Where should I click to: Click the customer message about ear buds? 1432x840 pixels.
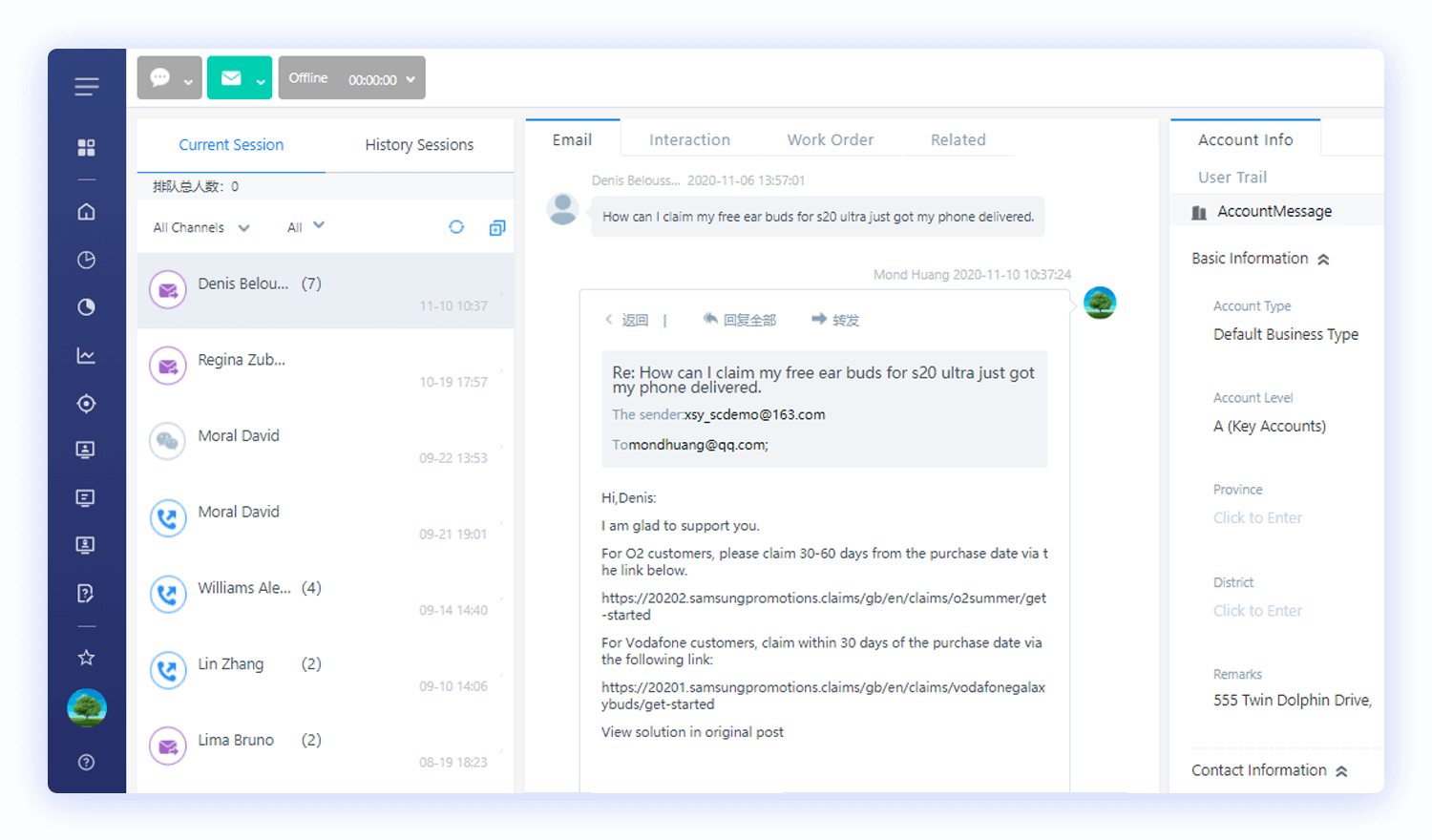point(818,217)
